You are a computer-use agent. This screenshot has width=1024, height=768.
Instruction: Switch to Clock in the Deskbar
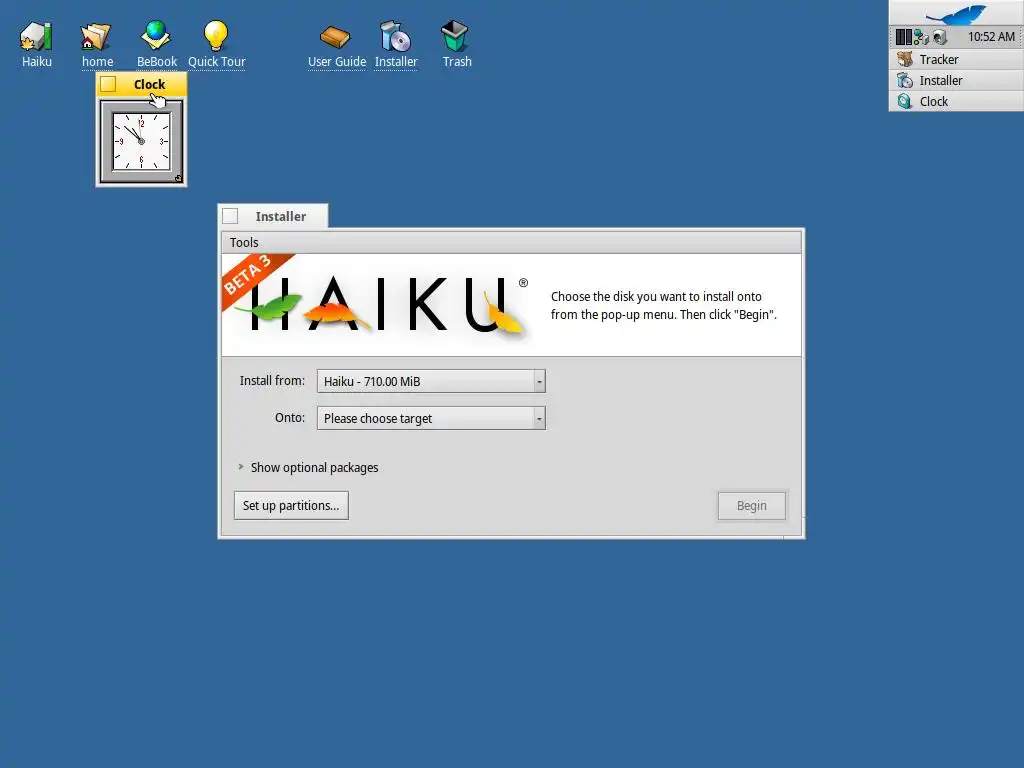(x=956, y=101)
